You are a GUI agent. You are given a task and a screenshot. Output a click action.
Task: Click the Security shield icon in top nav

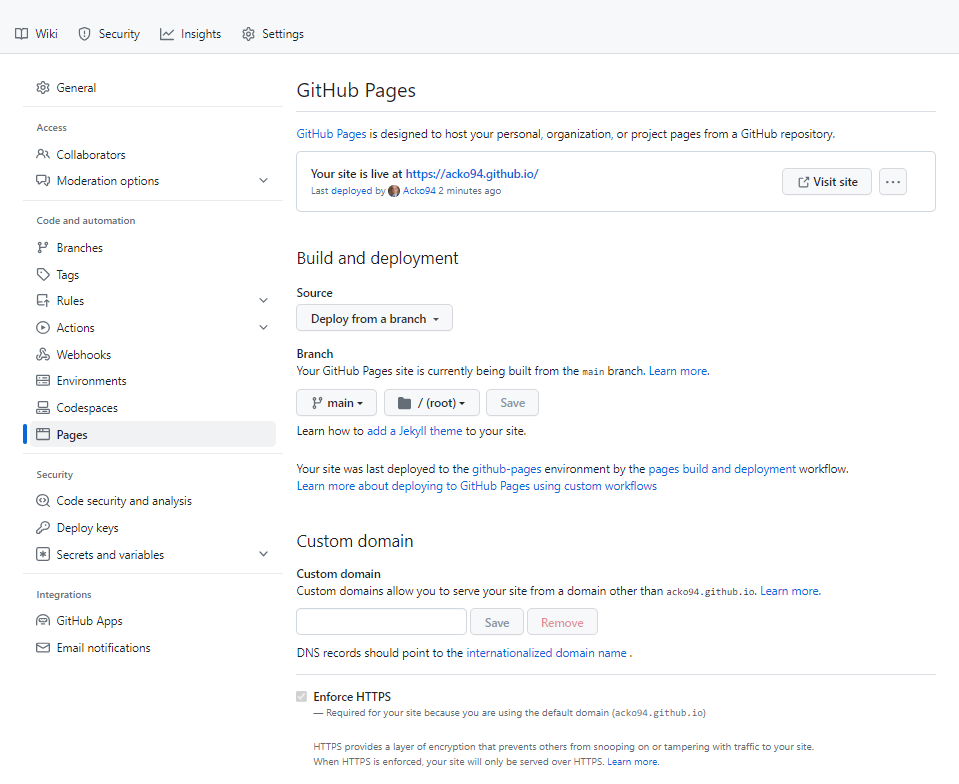click(84, 34)
